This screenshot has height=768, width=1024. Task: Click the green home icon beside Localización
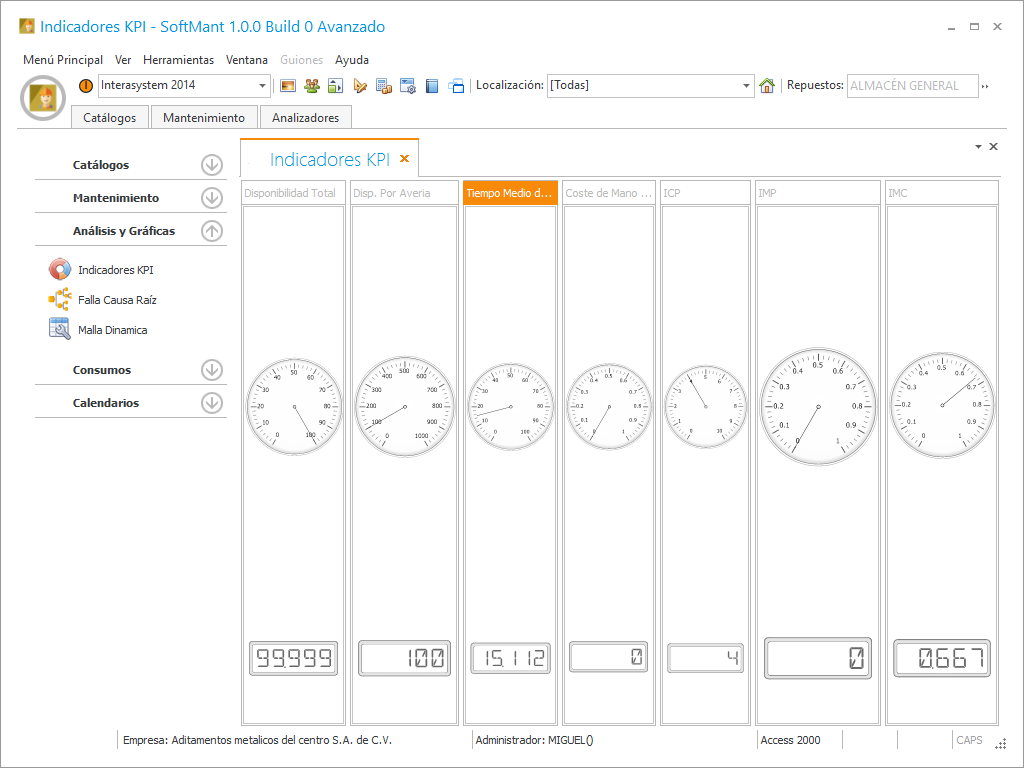coord(767,86)
